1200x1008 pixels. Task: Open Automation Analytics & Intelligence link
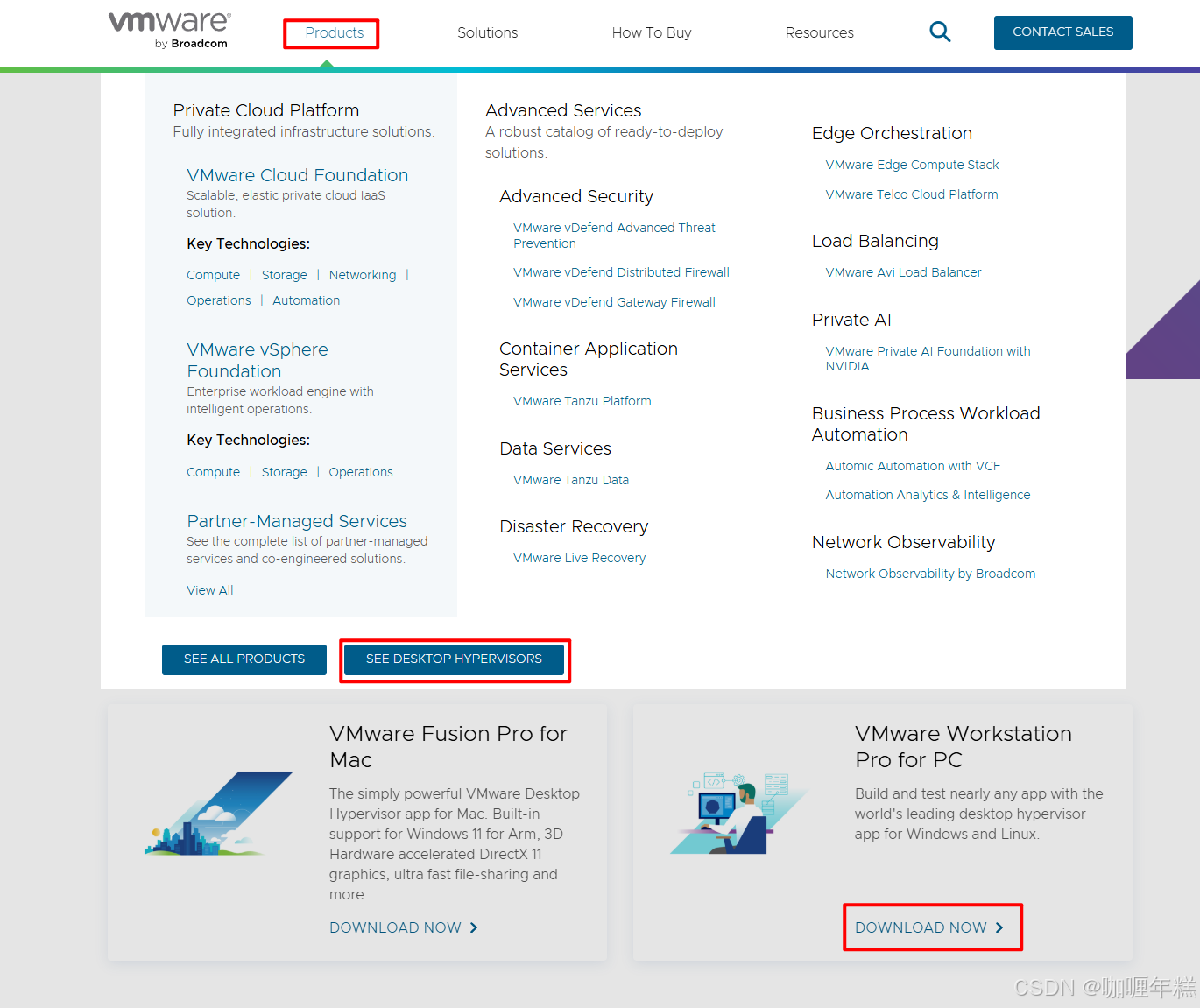[928, 495]
